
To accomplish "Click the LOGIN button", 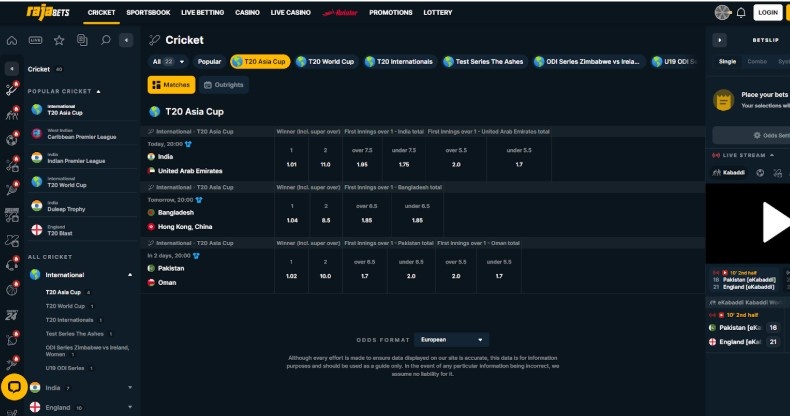I will coord(767,13).
